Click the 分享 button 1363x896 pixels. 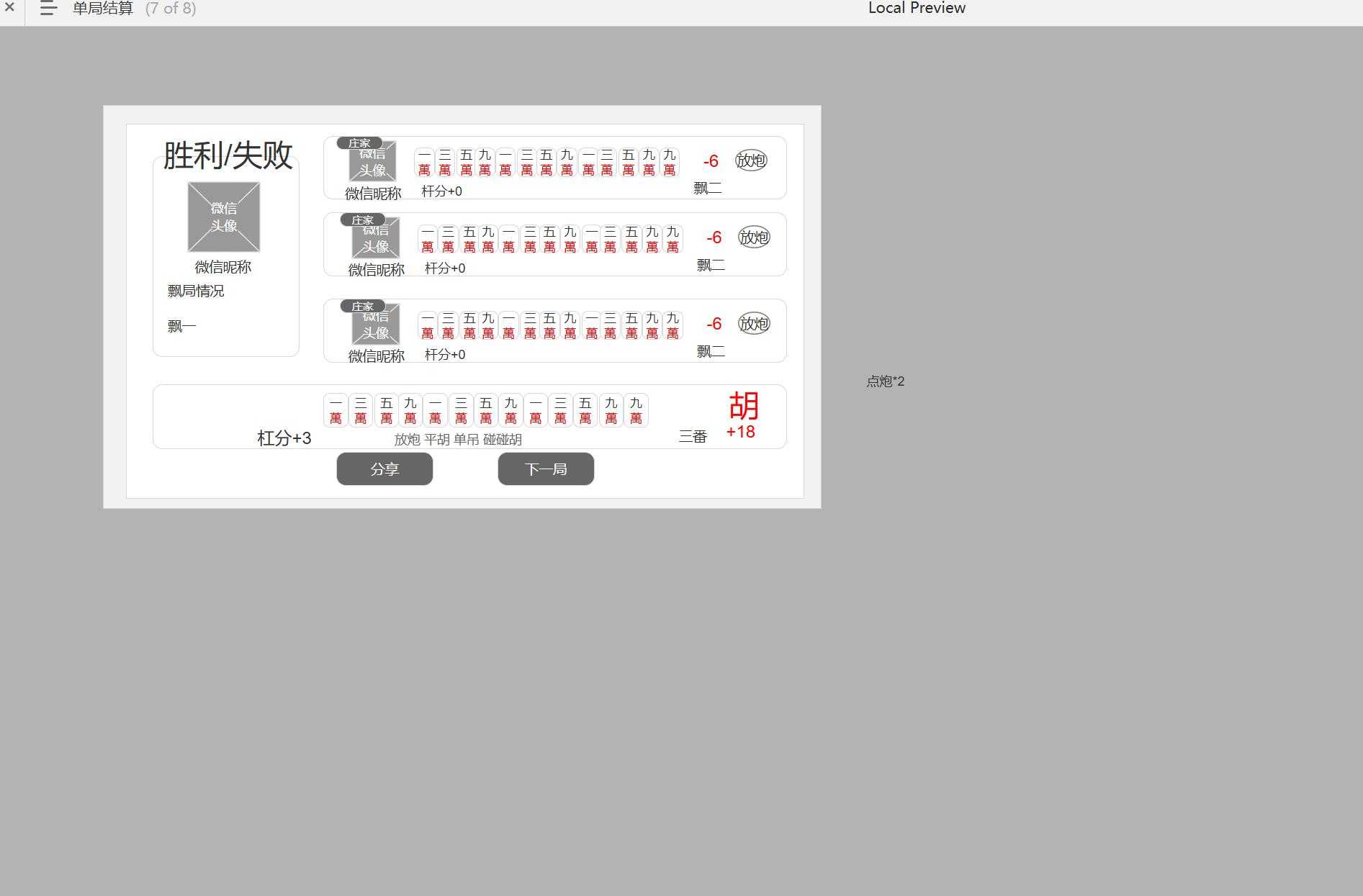[x=384, y=469]
